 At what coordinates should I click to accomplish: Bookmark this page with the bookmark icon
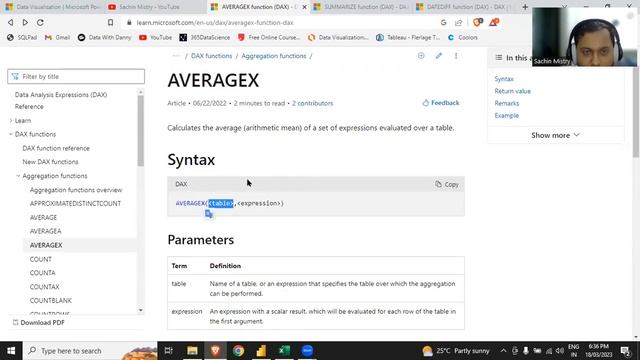point(110,22)
